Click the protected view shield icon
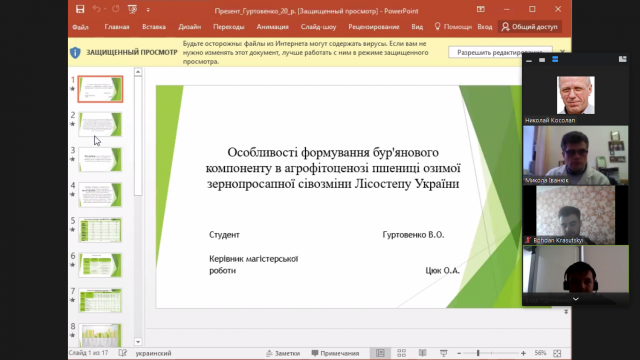The image size is (640, 360). pos(76,53)
